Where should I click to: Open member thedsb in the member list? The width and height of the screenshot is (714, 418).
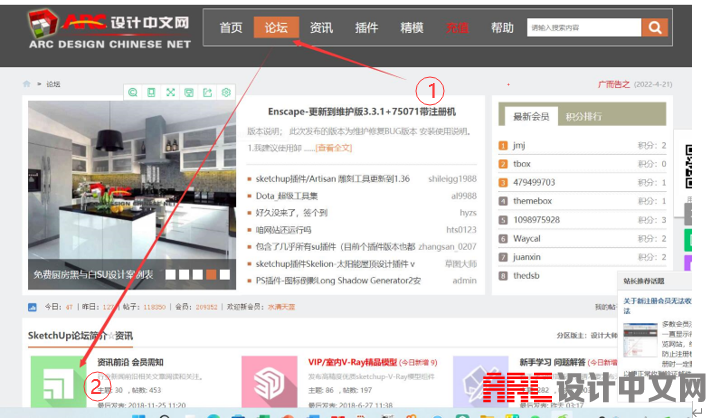click(526, 275)
